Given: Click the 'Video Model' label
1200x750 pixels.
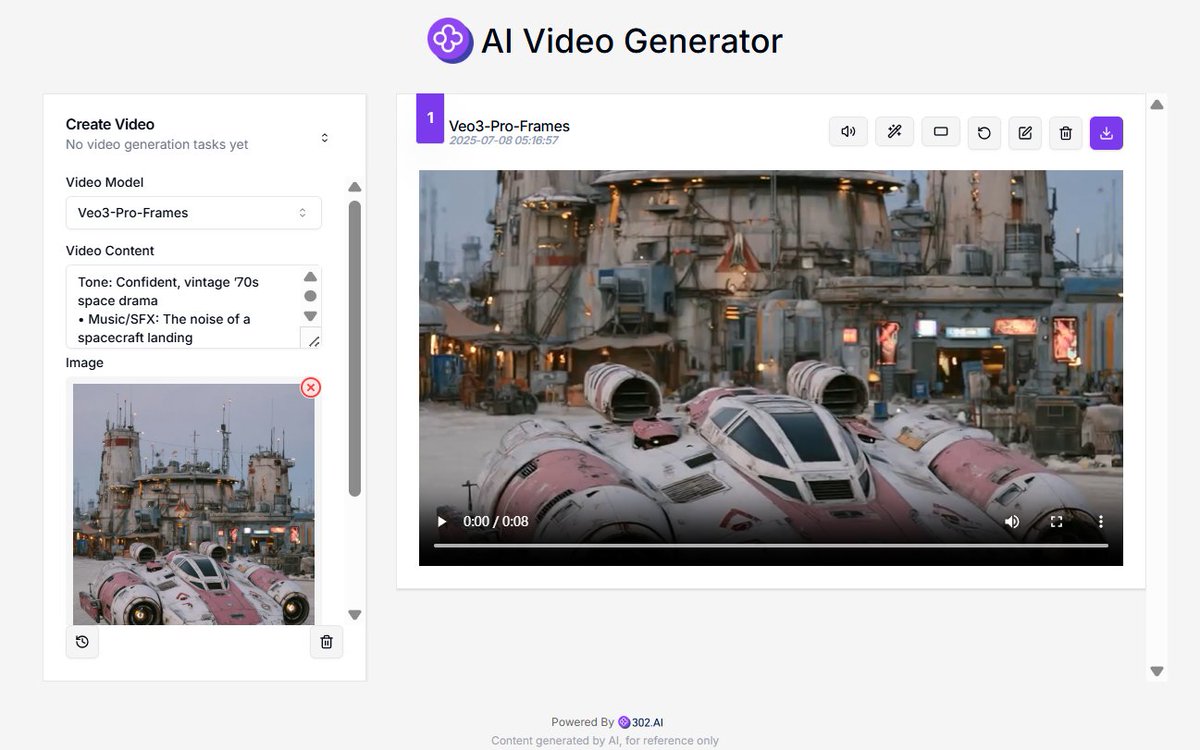Looking at the screenshot, I should coord(105,182).
